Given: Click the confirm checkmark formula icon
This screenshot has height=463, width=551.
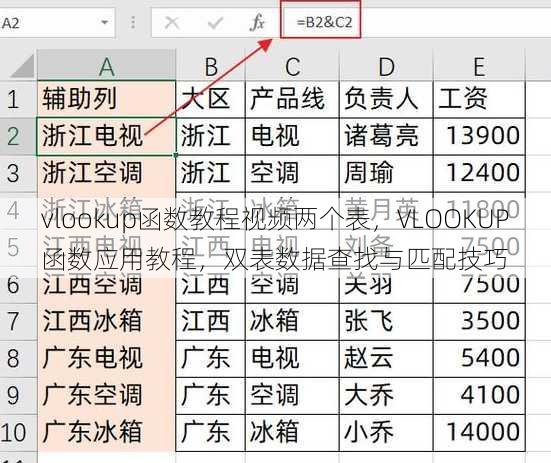Looking at the screenshot, I should pos(215,23).
